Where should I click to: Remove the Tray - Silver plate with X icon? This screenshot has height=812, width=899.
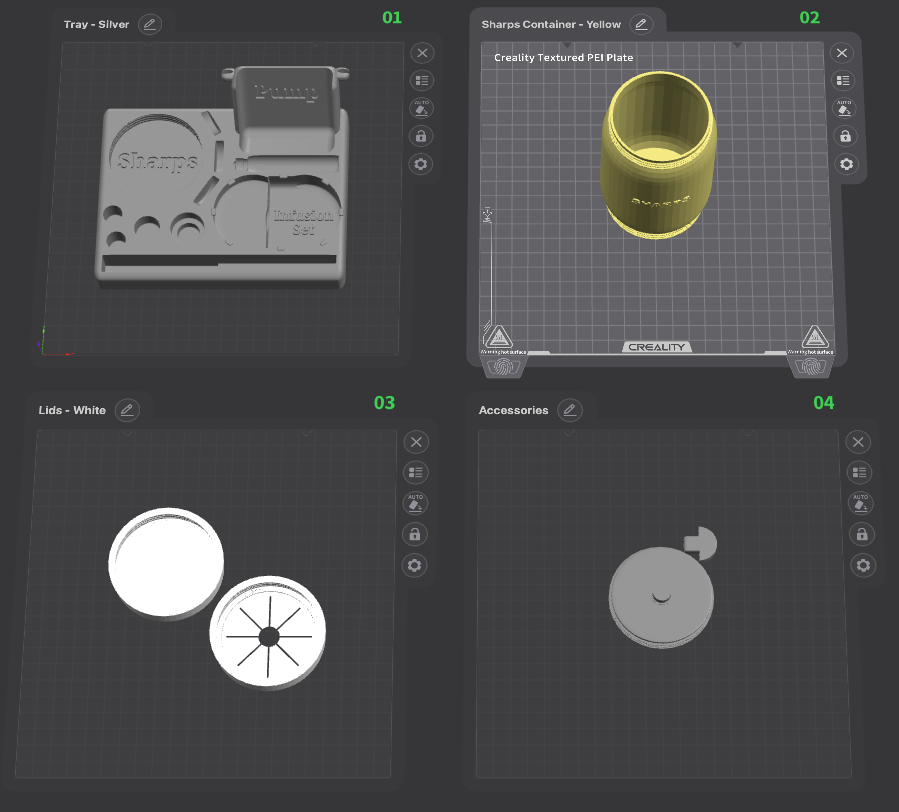click(x=422, y=53)
